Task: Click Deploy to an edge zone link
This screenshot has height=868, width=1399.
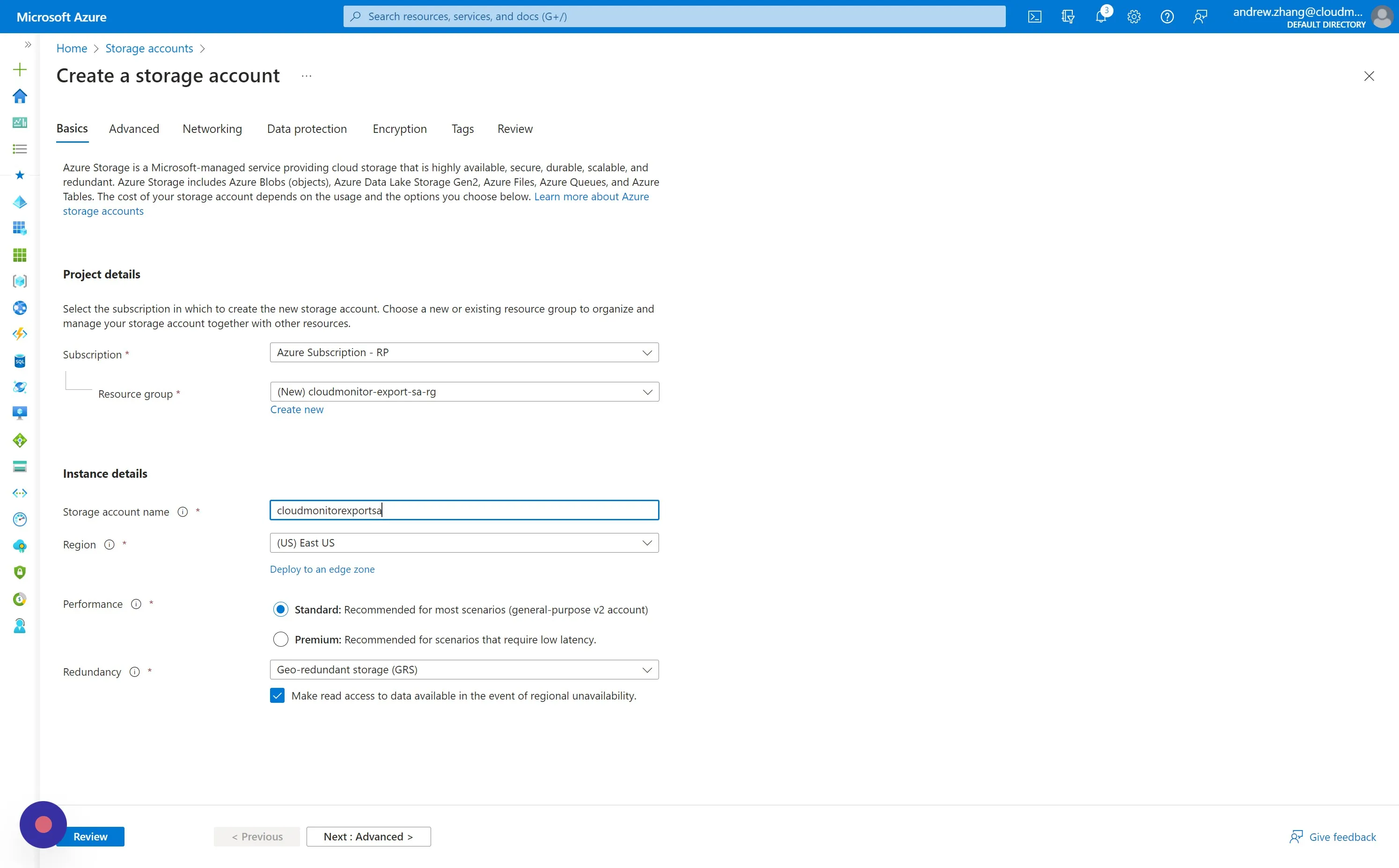Action: 322,569
